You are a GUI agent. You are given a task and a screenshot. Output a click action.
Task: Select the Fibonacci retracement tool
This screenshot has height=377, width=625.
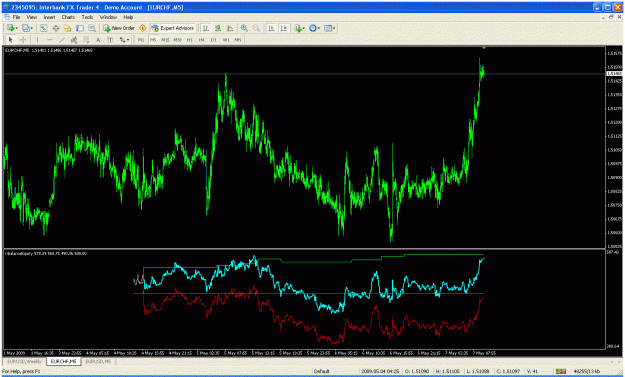(86, 39)
